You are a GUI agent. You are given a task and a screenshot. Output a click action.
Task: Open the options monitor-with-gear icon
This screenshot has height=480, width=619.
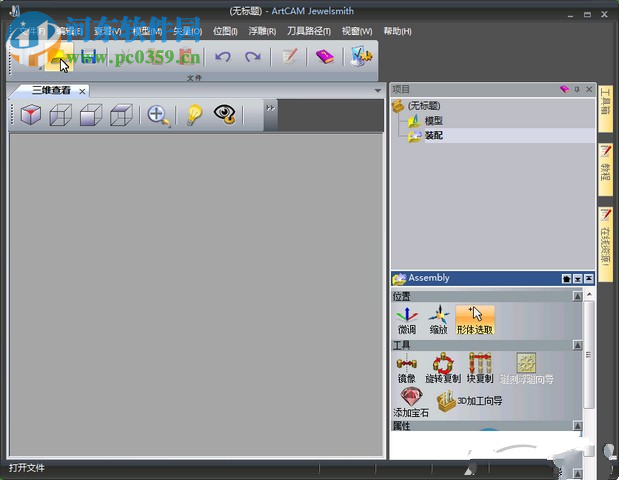[361, 56]
